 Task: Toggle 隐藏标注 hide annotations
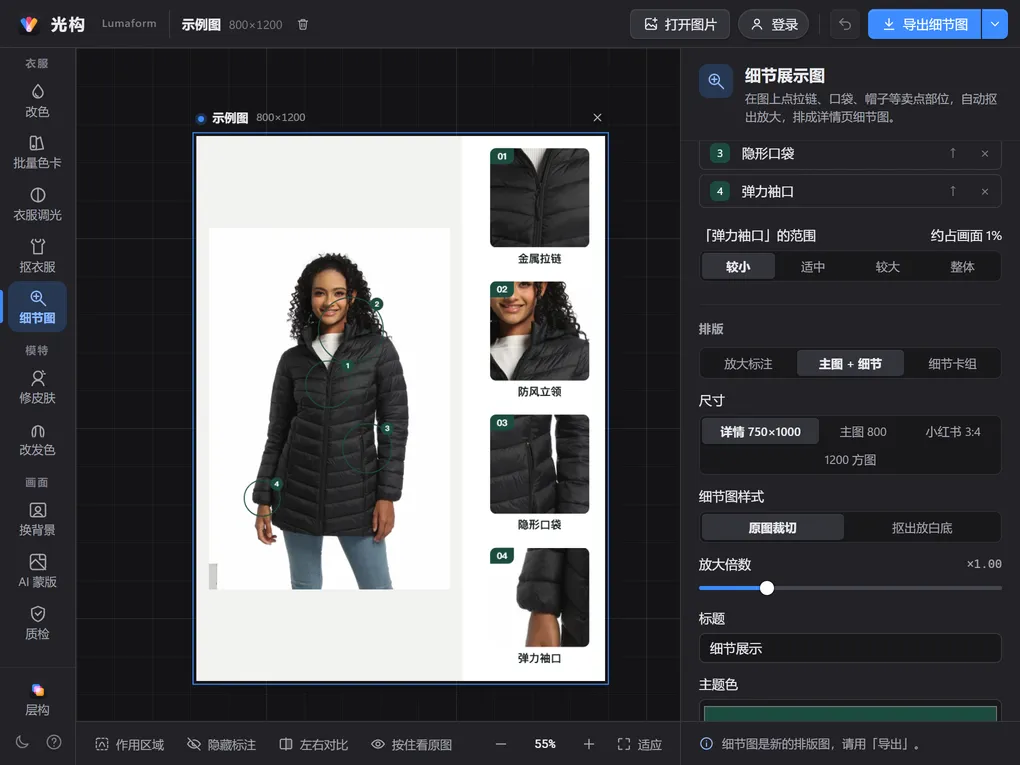pyautogui.click(x=221, y=744)
